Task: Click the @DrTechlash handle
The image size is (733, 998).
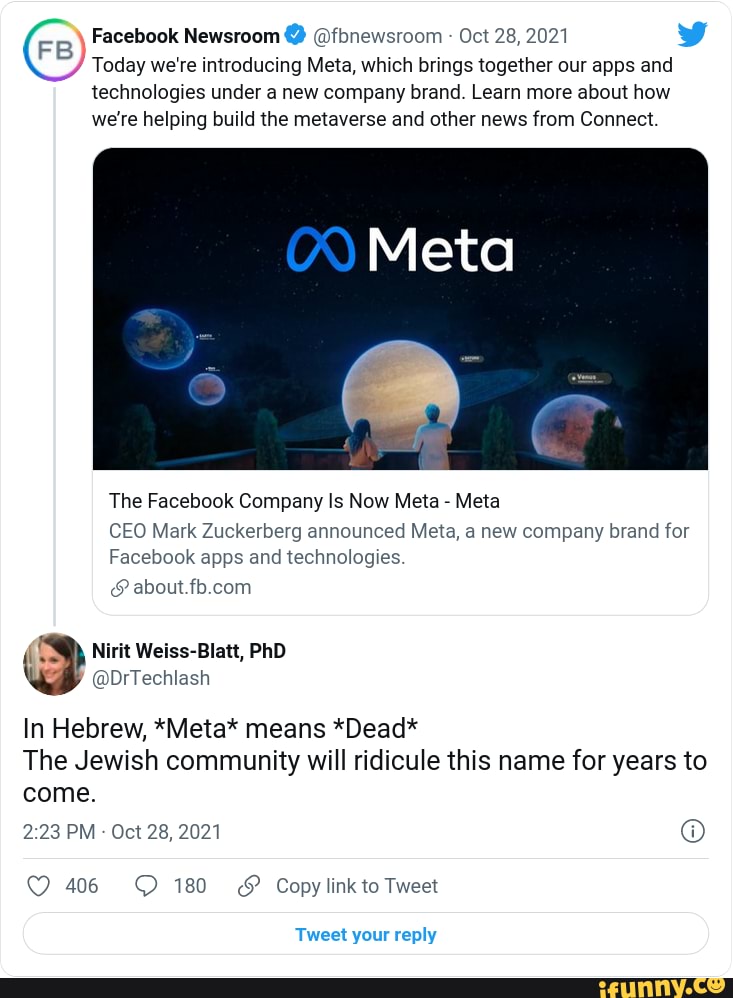Action: (x=151, y=678)
